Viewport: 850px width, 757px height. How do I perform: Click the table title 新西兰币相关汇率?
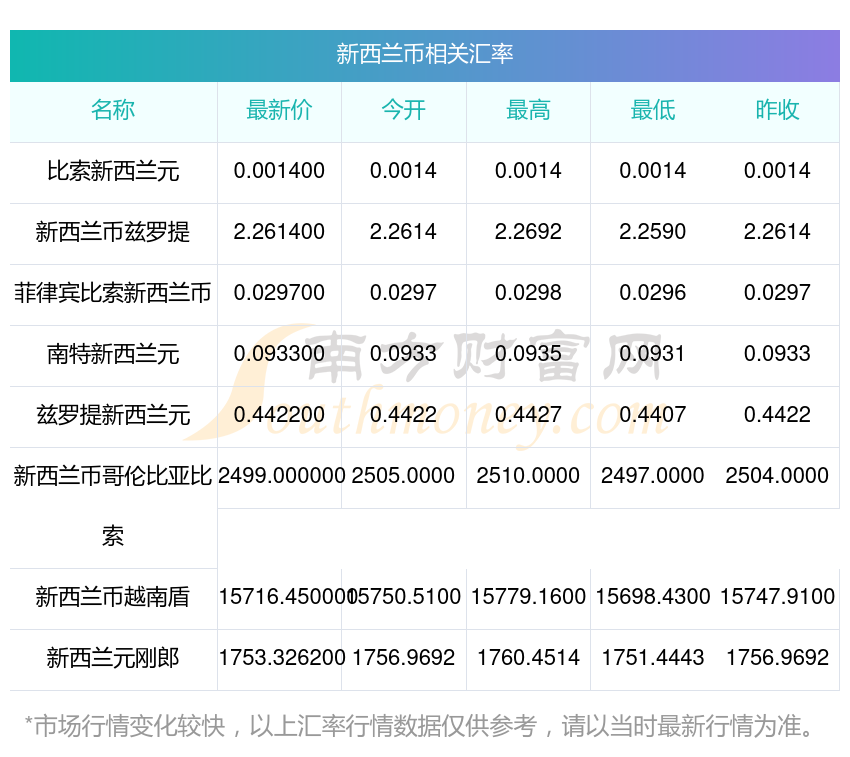tap(424, 54)
